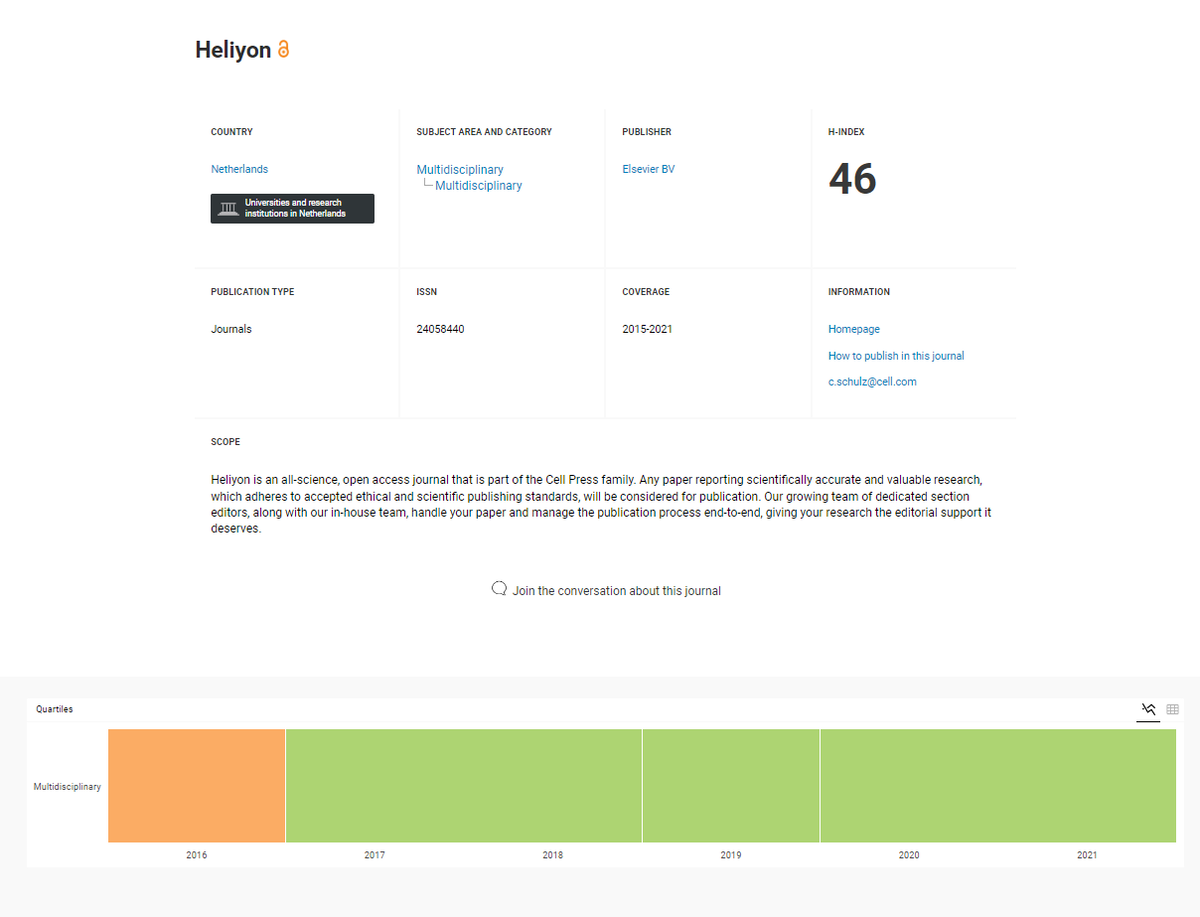Screen dimensions: 1200x917
Task: Click the Journals publication type value
Action: (231, 329)
